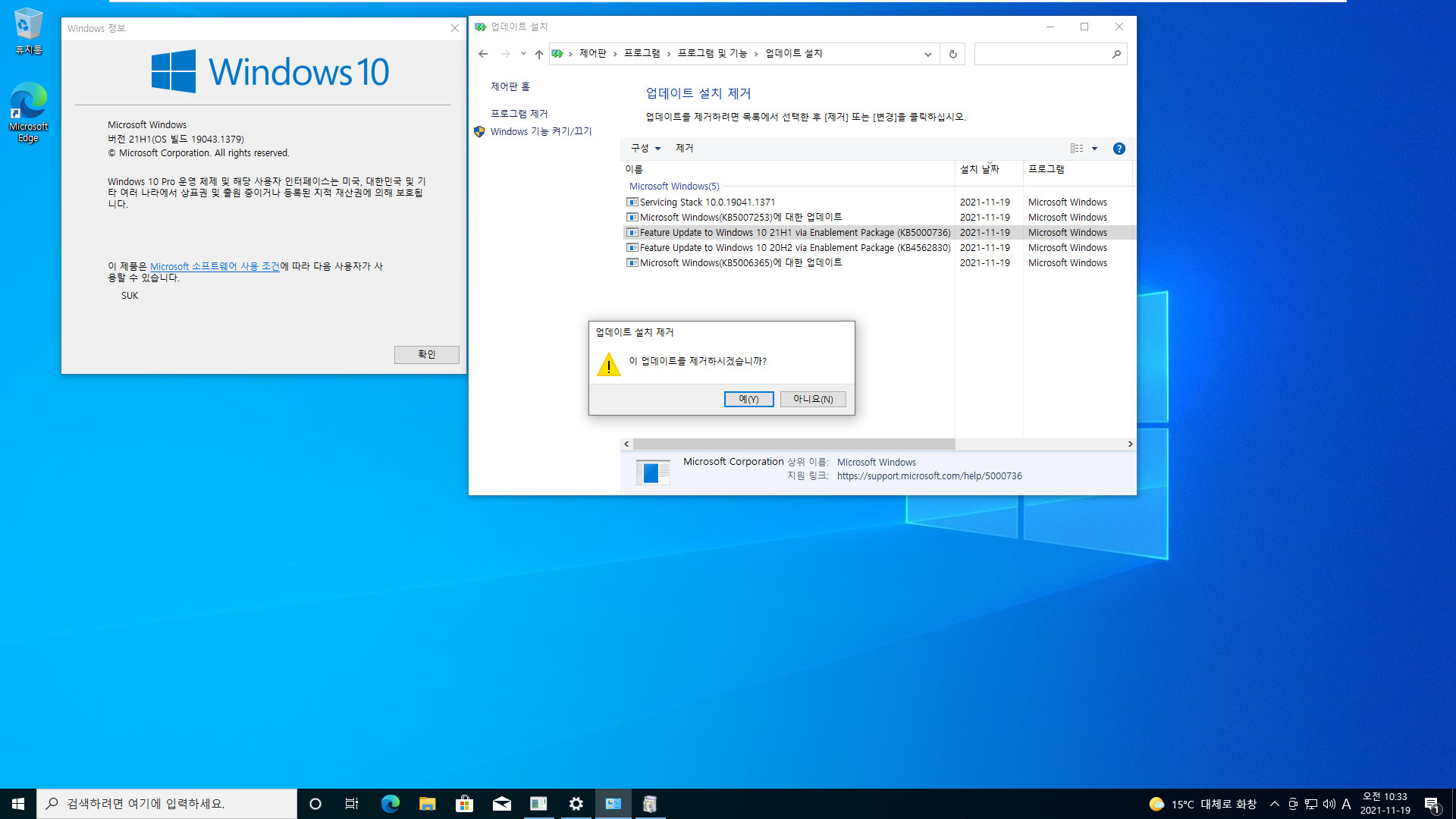Open the Windows Start menu
Viewport: 1456px width, 819px height.
coord(18,804)
